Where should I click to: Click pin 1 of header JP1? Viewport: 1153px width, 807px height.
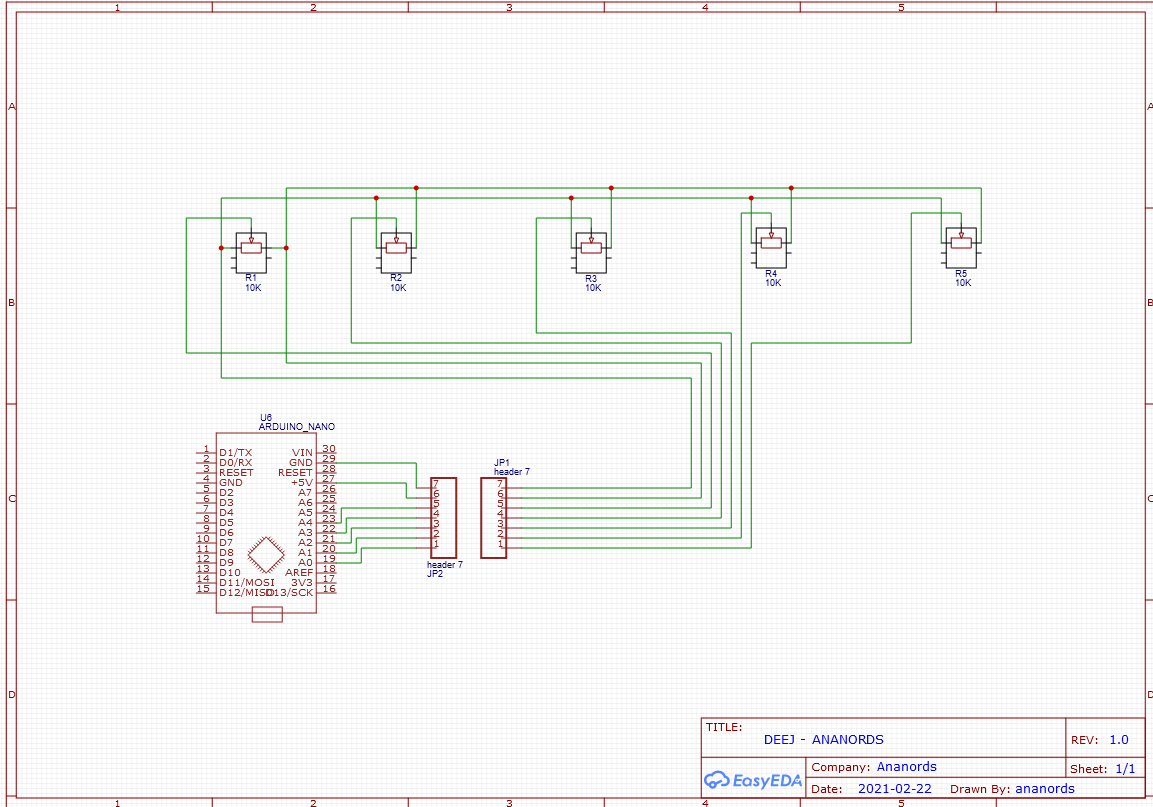click(x=500, y=544)
